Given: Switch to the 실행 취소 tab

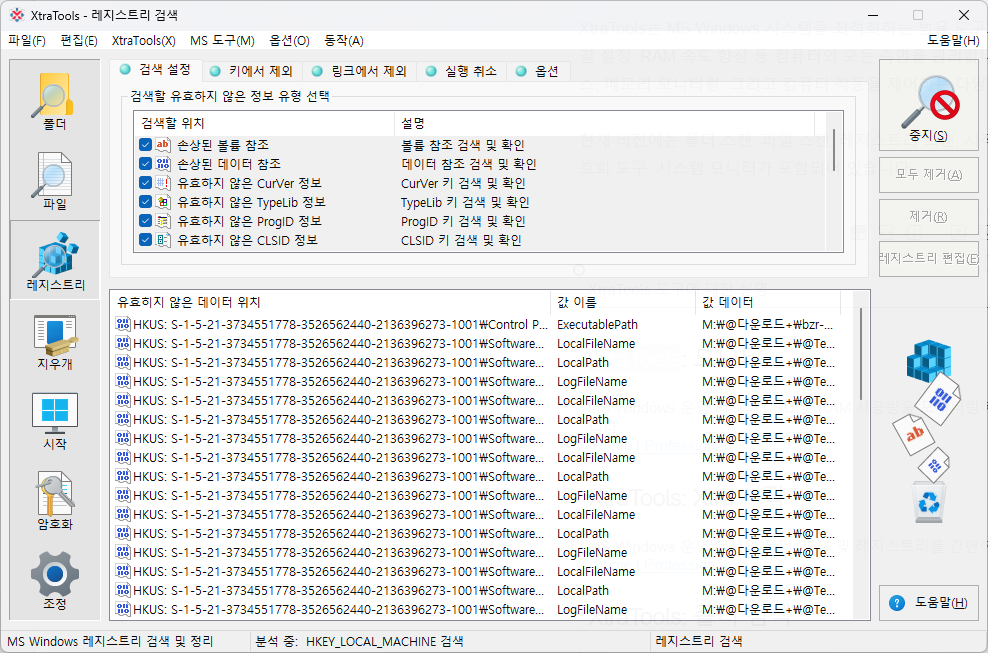Looking at the screenshot, I should click(x=461, y=71).
